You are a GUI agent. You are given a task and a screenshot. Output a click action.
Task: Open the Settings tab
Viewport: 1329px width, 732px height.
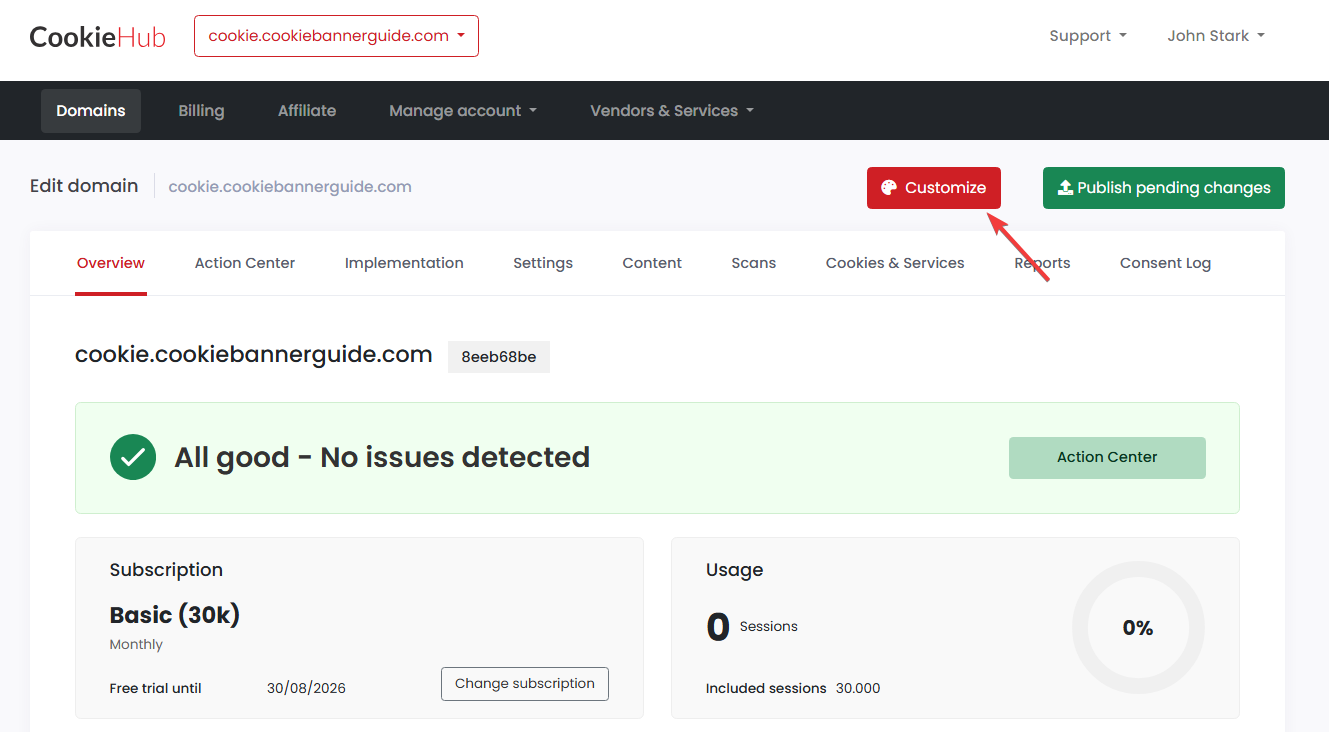[x=543, y=263]
